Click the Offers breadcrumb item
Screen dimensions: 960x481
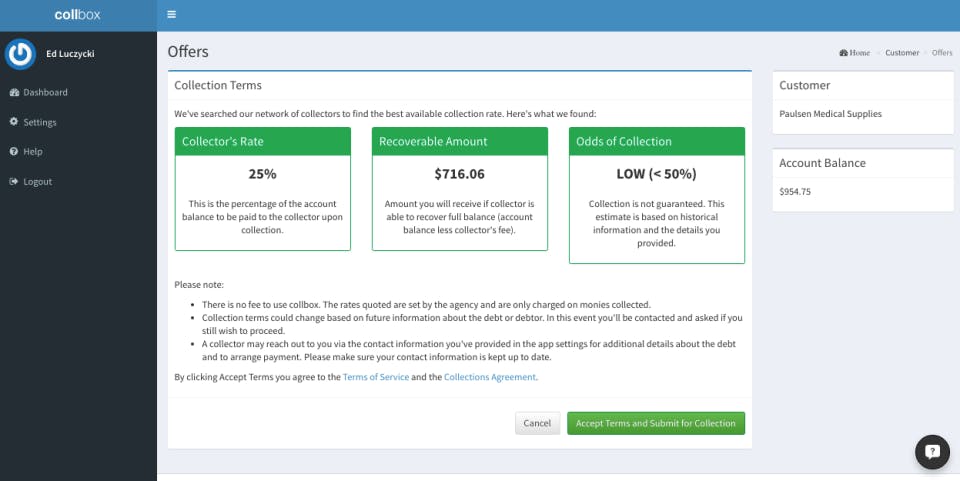942,53
